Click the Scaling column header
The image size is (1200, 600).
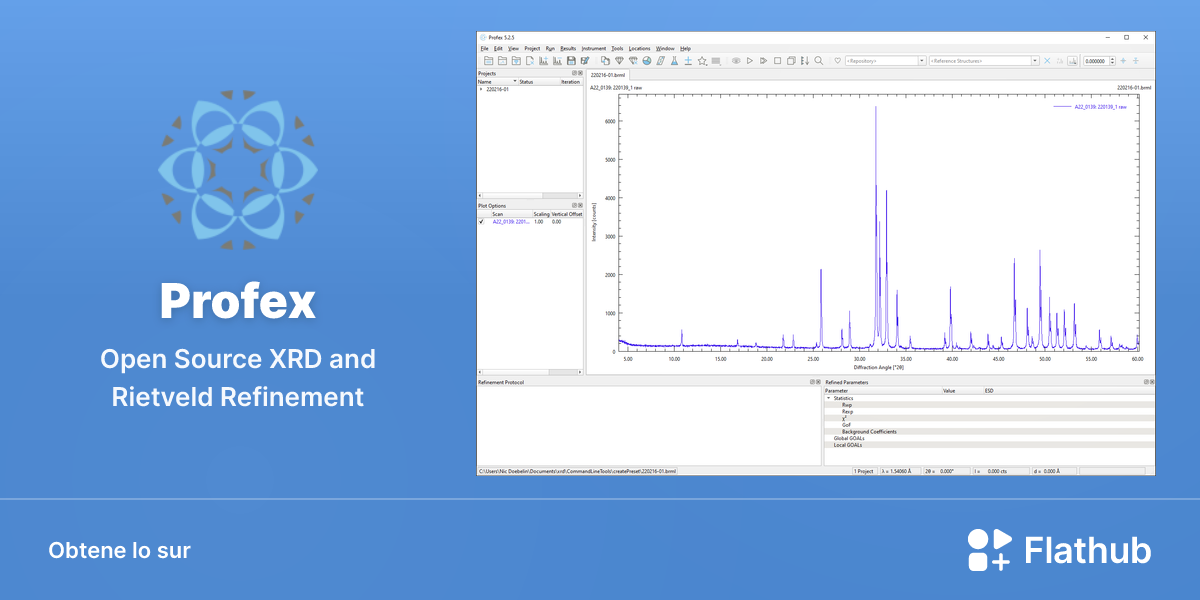541,214
